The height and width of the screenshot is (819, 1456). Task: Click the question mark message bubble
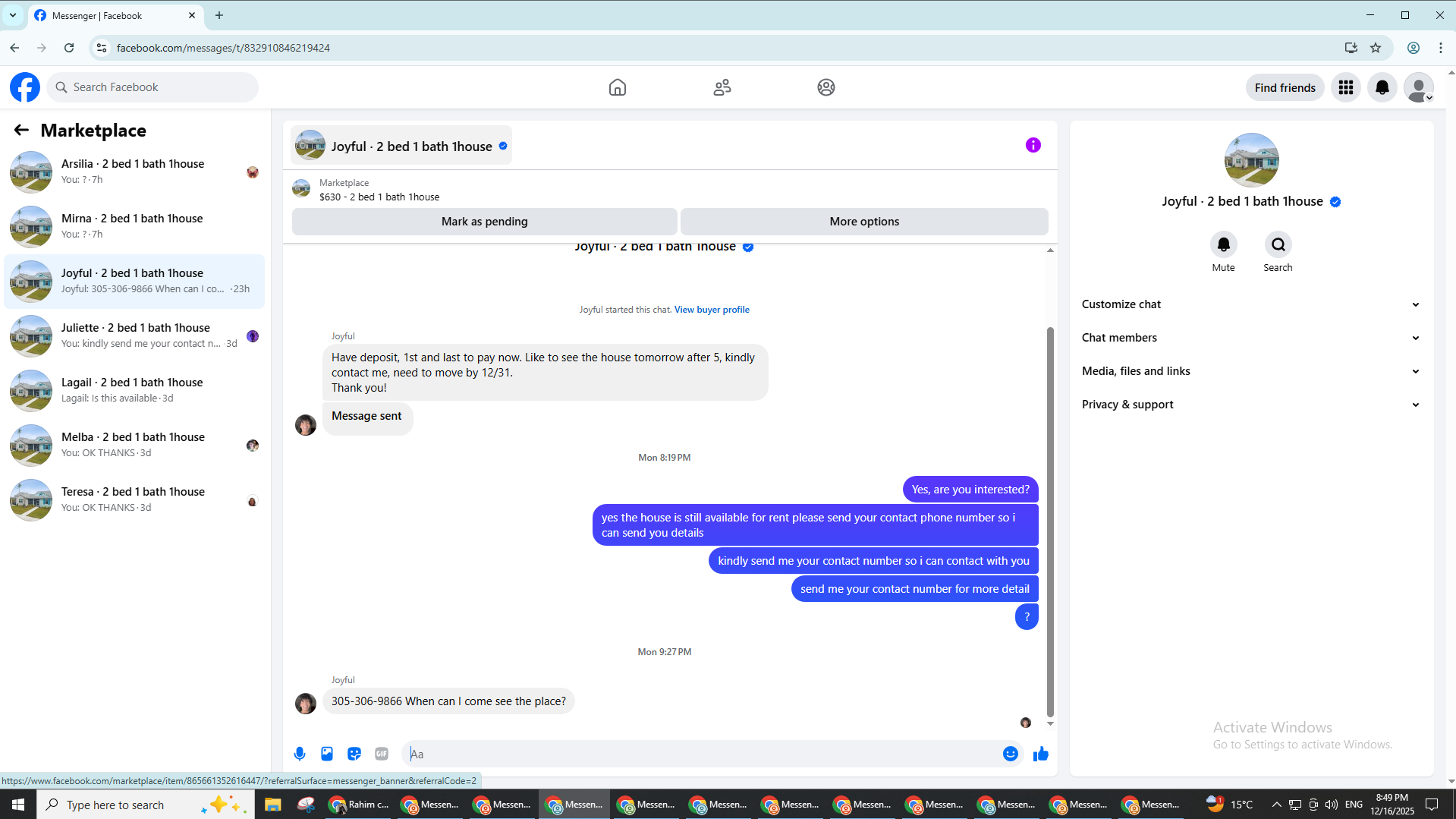tap(1027, 617)
